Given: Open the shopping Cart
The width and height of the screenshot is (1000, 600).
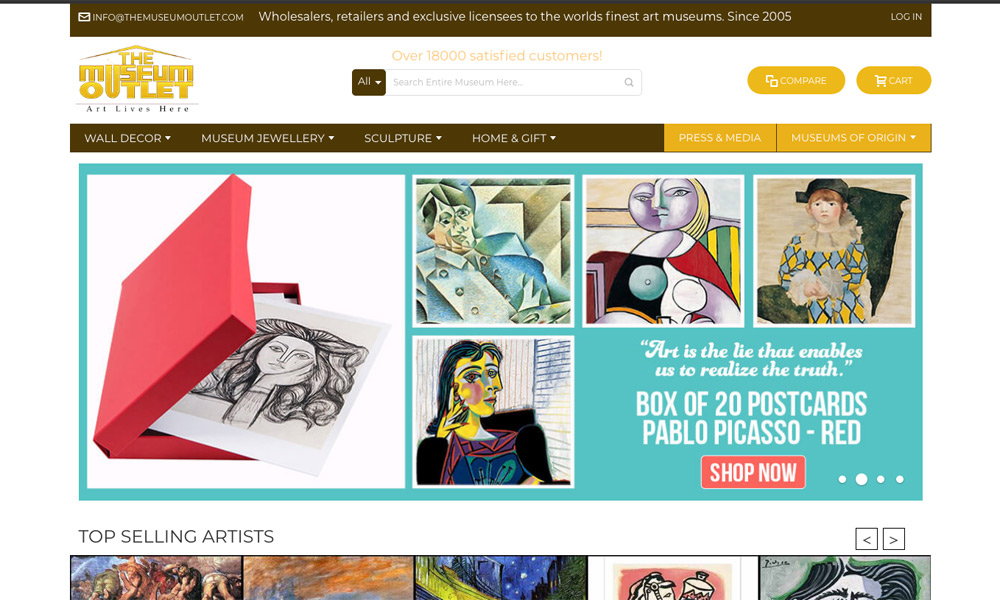Looking at the screenshot, I should [x=893, y=80].
